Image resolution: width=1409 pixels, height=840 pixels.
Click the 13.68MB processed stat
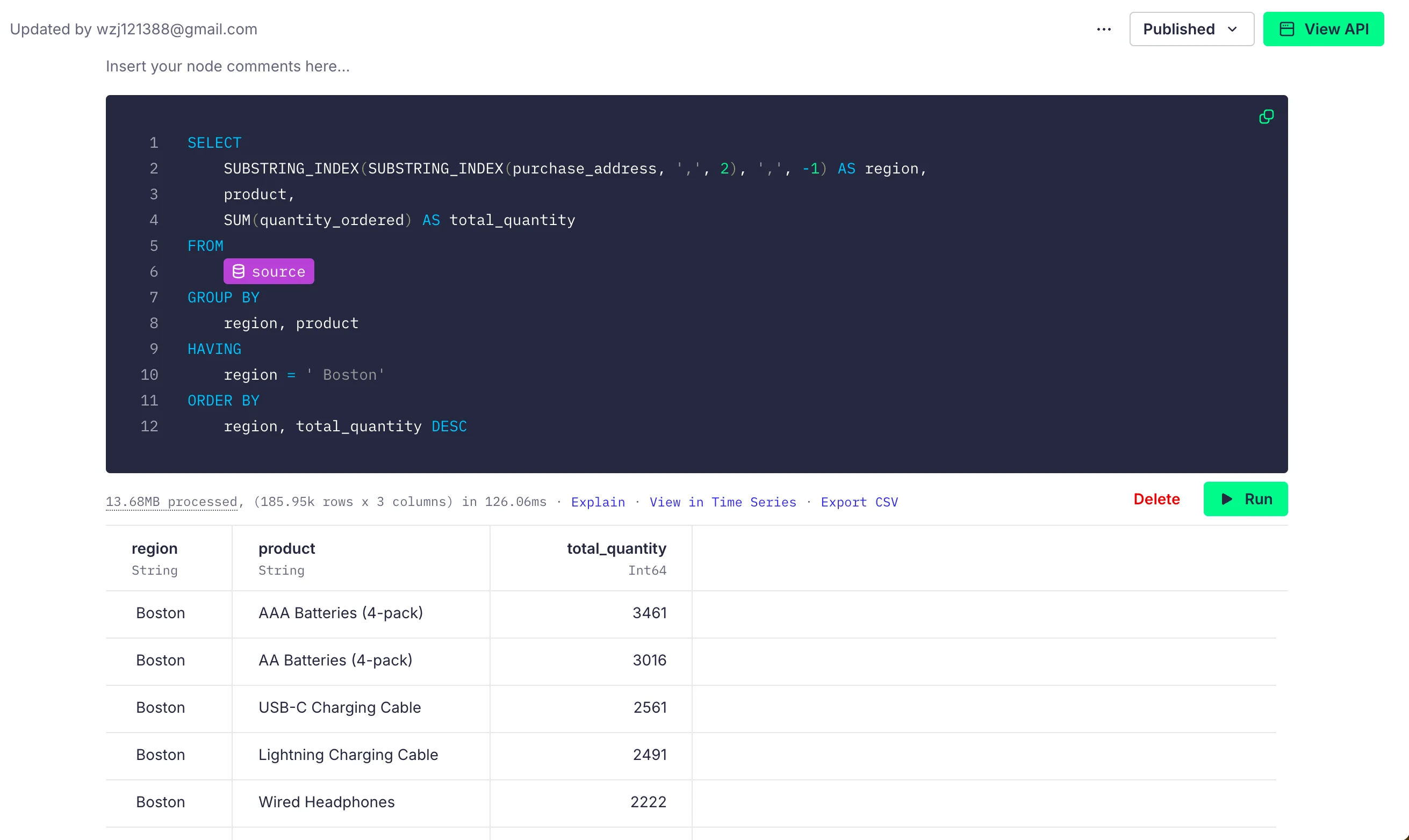tap(171, 502)
